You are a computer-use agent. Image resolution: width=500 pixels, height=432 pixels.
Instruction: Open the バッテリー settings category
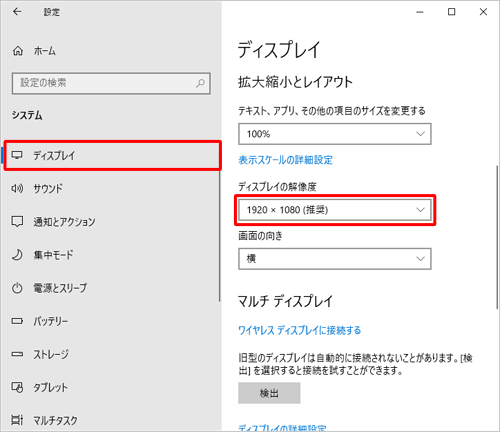110,321
